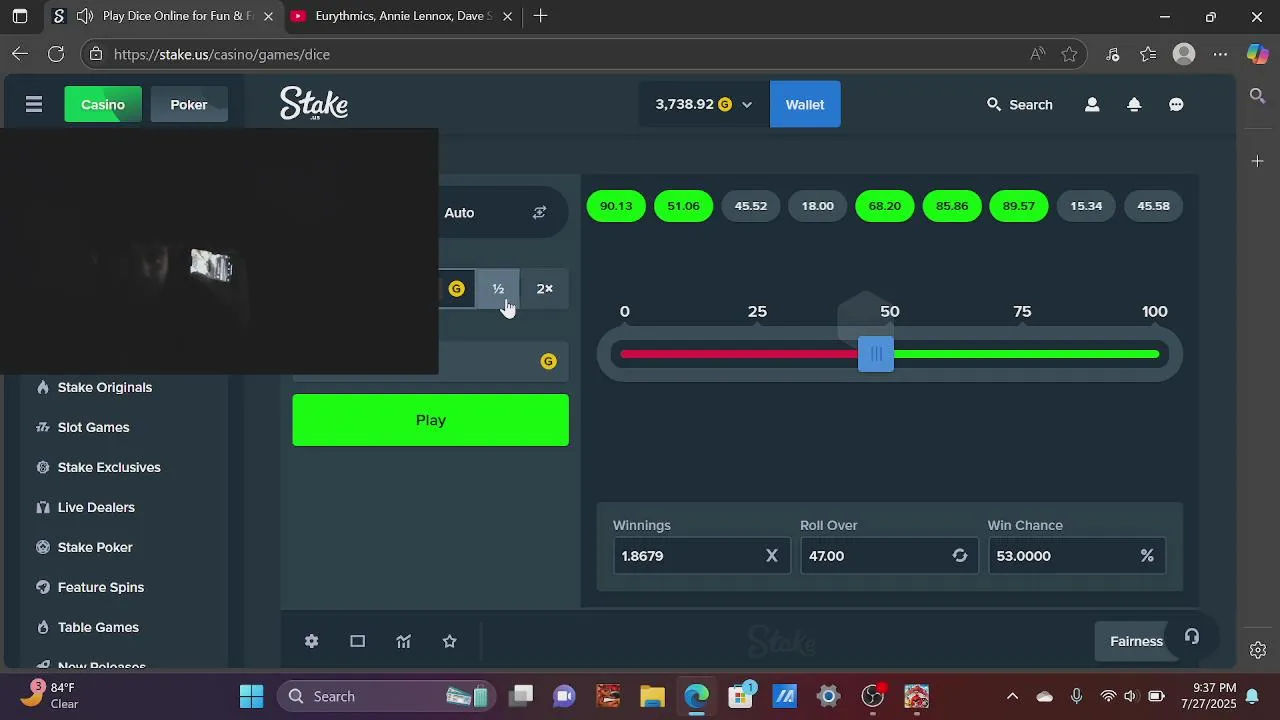The width and height of the screenshot is (1280, 720).
Task: Click the Win Chance percentage field
Action: click(x=1076, y=556)
